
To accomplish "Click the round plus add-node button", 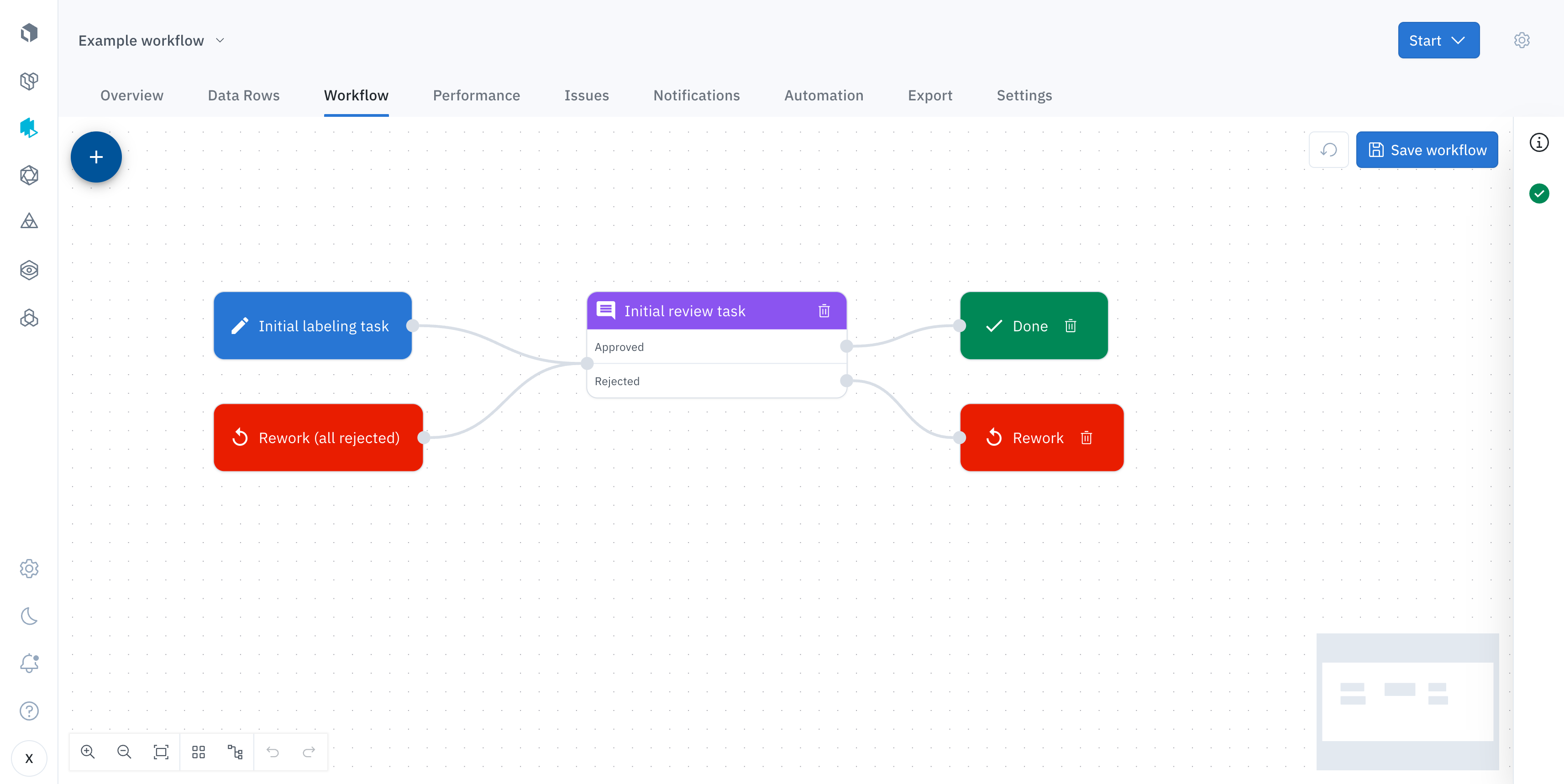I will [x=96, y=157].
